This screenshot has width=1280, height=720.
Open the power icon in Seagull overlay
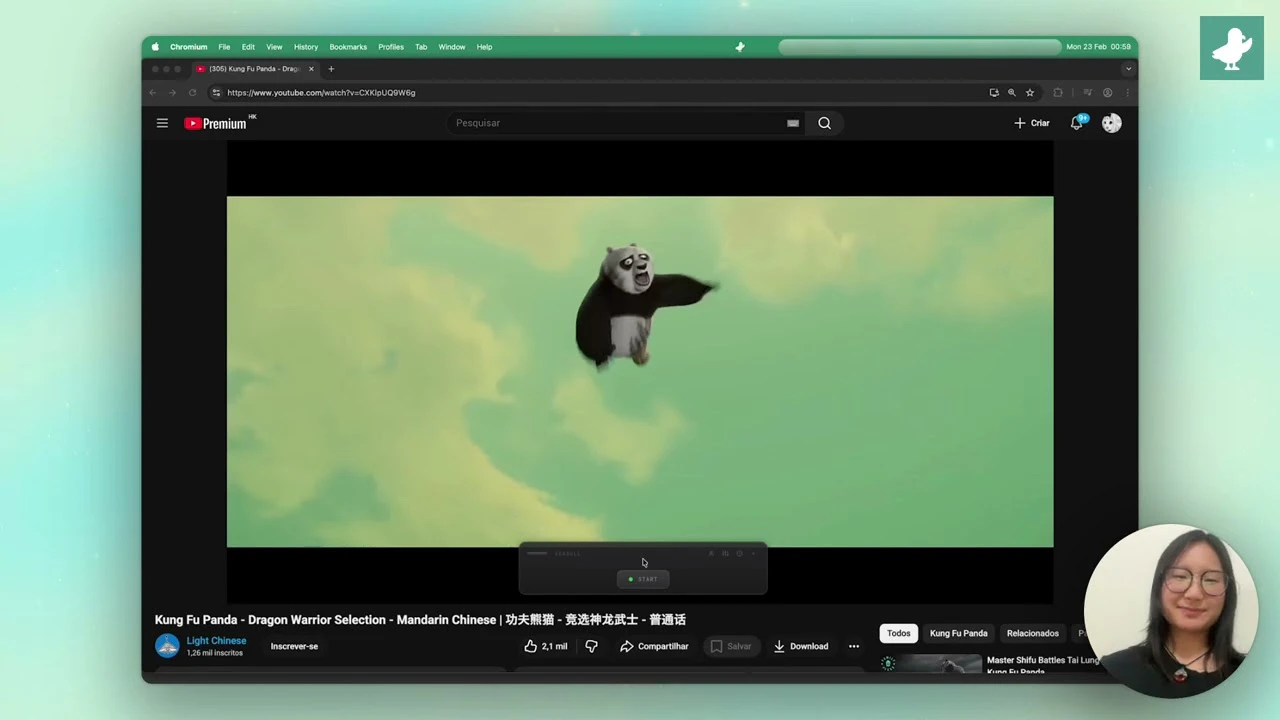pyautogui.click(x=740, y=554)
